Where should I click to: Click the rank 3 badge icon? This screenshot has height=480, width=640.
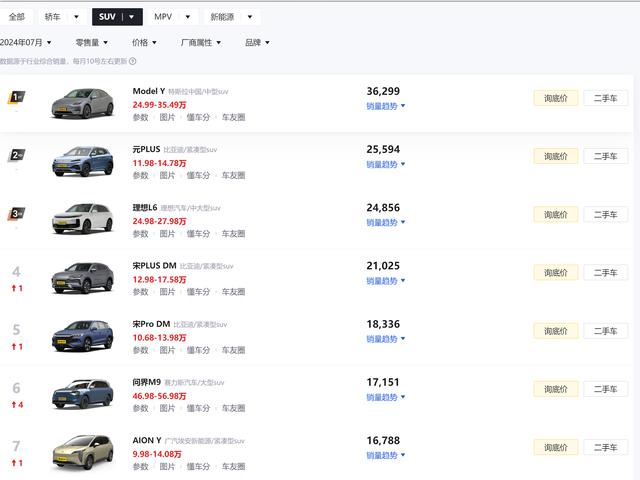coord(16,213)
